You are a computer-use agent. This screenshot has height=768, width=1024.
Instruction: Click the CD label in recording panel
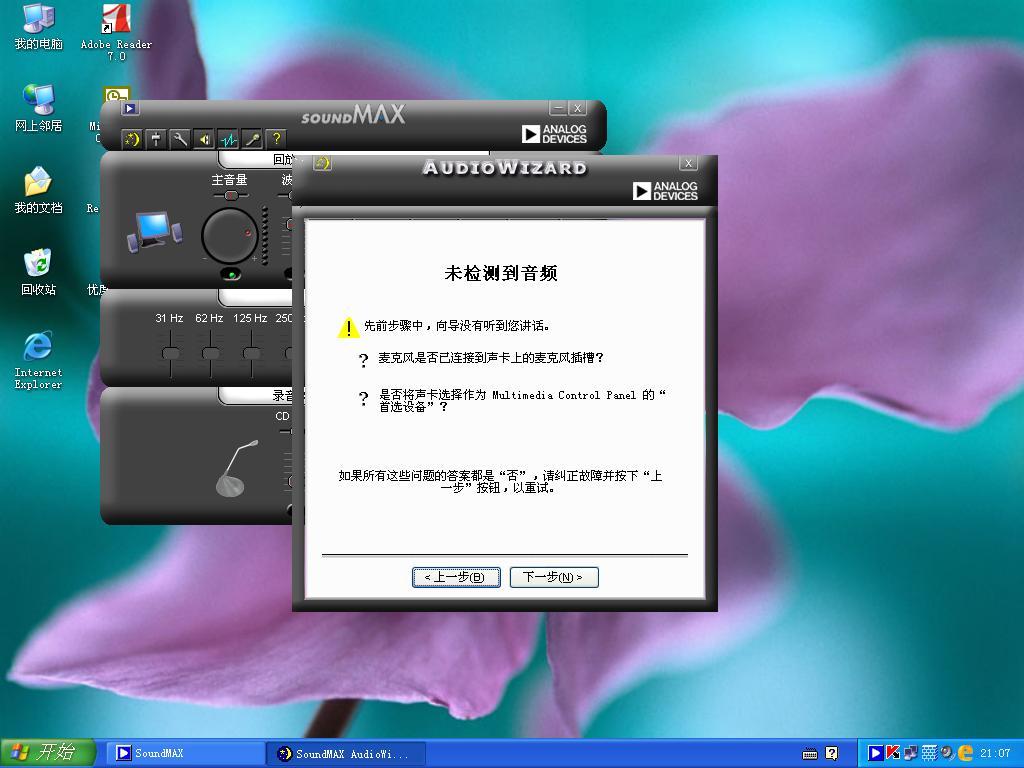pos(282,416)
